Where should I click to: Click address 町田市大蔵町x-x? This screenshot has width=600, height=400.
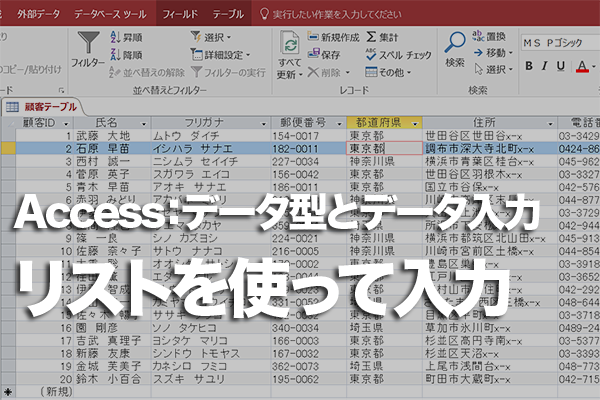(490, 379)
